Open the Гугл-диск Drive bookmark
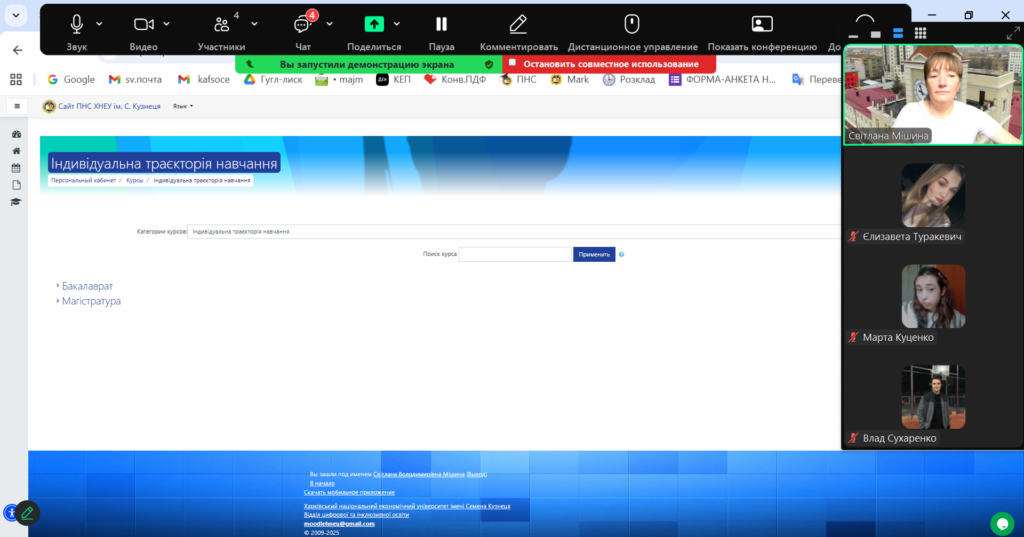Viewport: 1024px width, 537px height. (273, 79)
